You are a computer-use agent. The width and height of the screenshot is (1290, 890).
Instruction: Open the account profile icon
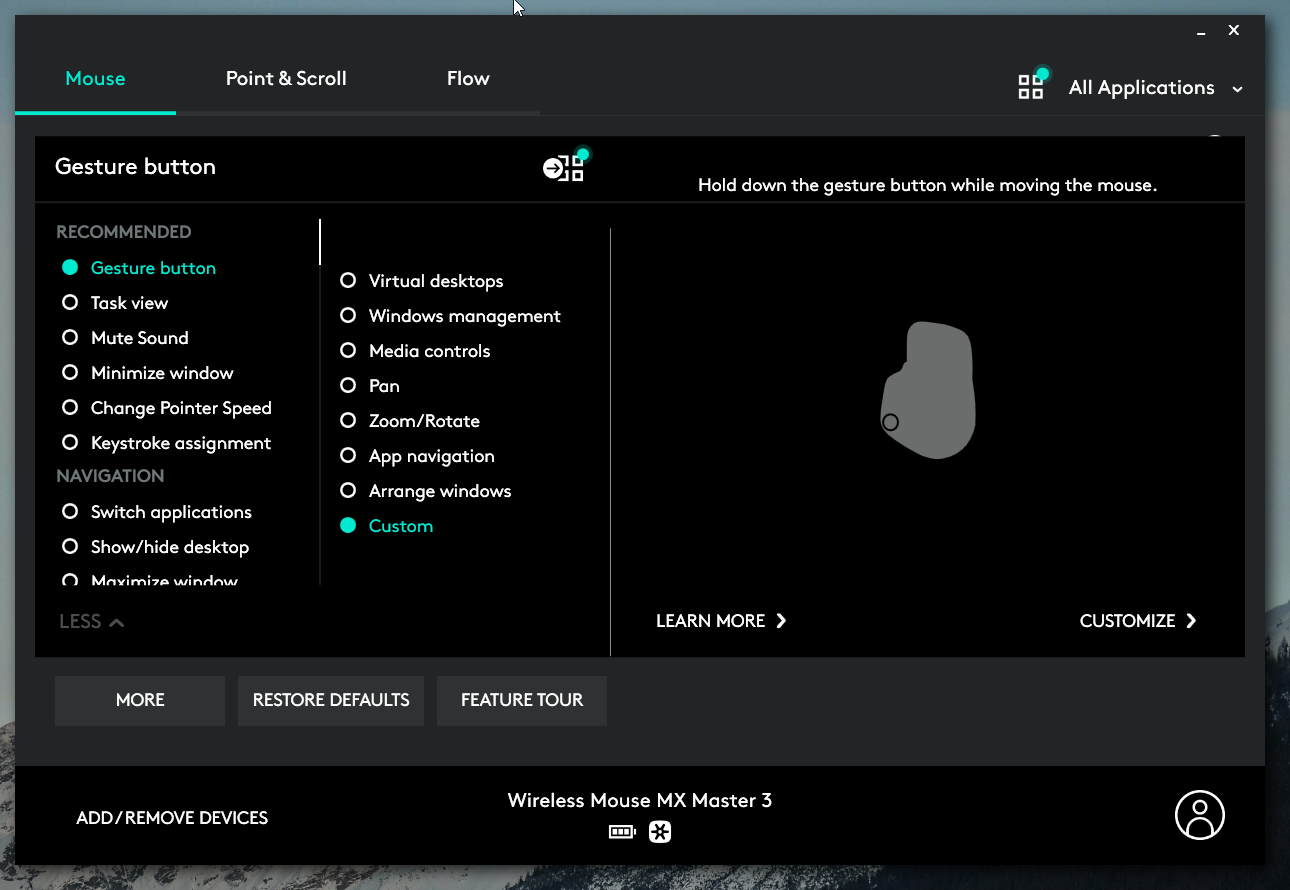1199,815
